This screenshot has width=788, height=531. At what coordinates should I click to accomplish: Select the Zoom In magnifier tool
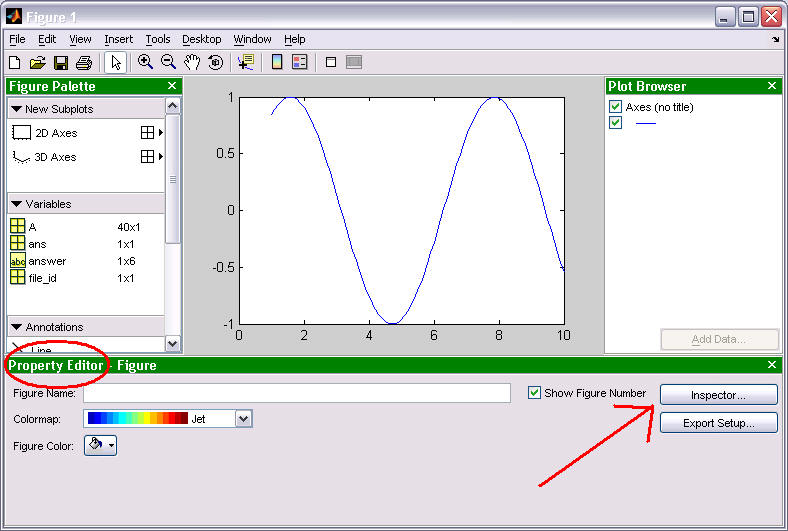coord(146,62)
